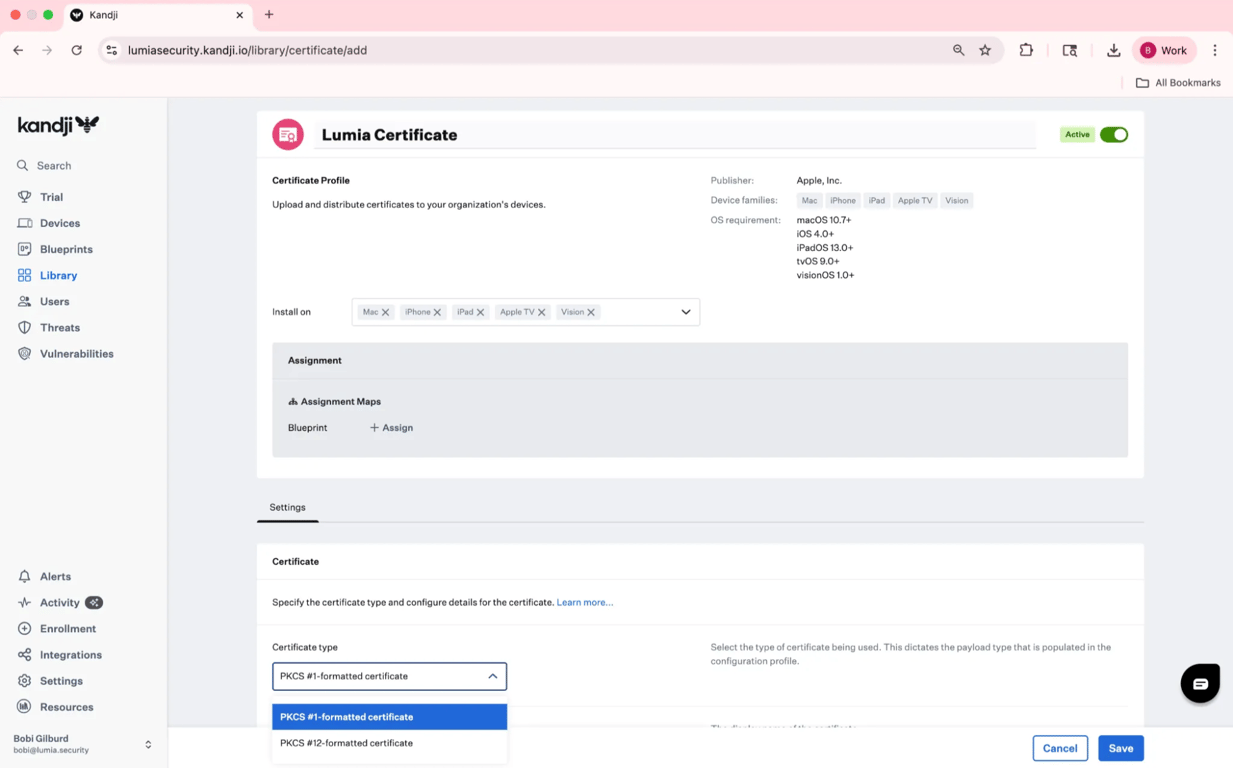This screenshot has height=768, width=1233.
Task: Expand the user account switcher for Bobi Gilburd
Action: click(x=148, y=744)
